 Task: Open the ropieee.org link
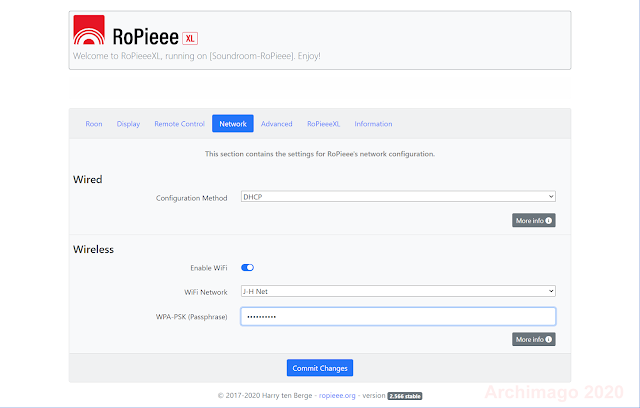pos(337,395)
